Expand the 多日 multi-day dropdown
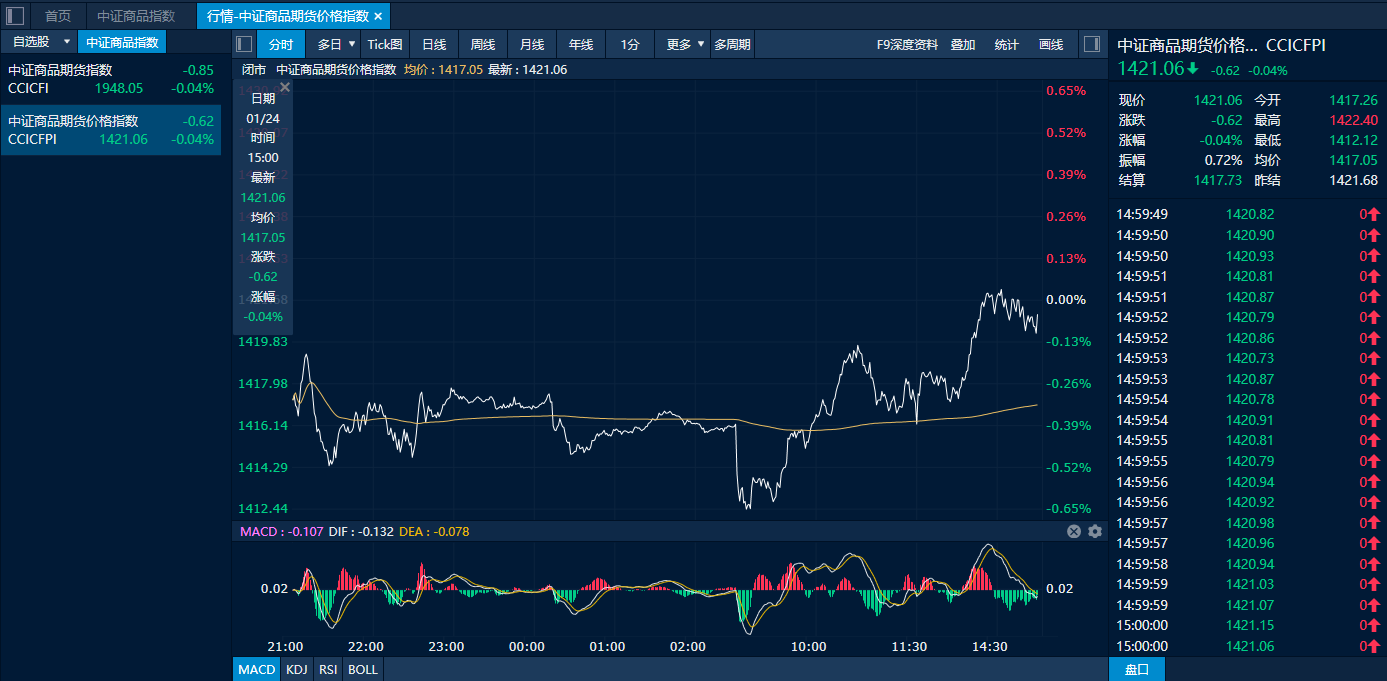Viewport: 1387px width, 681px height. pyautogui.click(x=351, y=44)
